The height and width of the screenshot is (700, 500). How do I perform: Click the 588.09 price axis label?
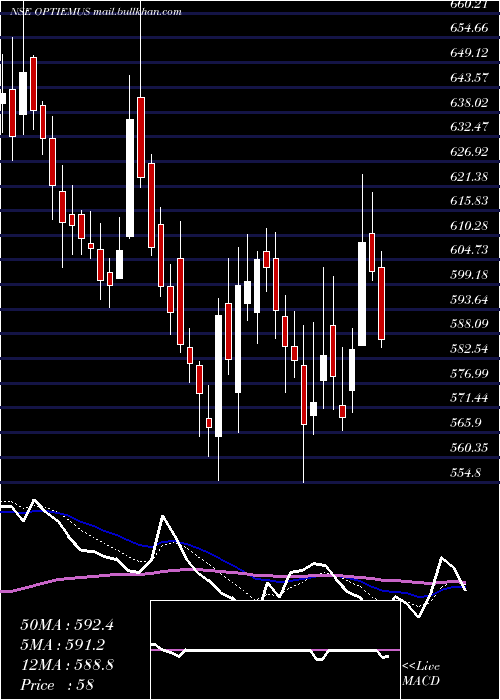(469, 325)
